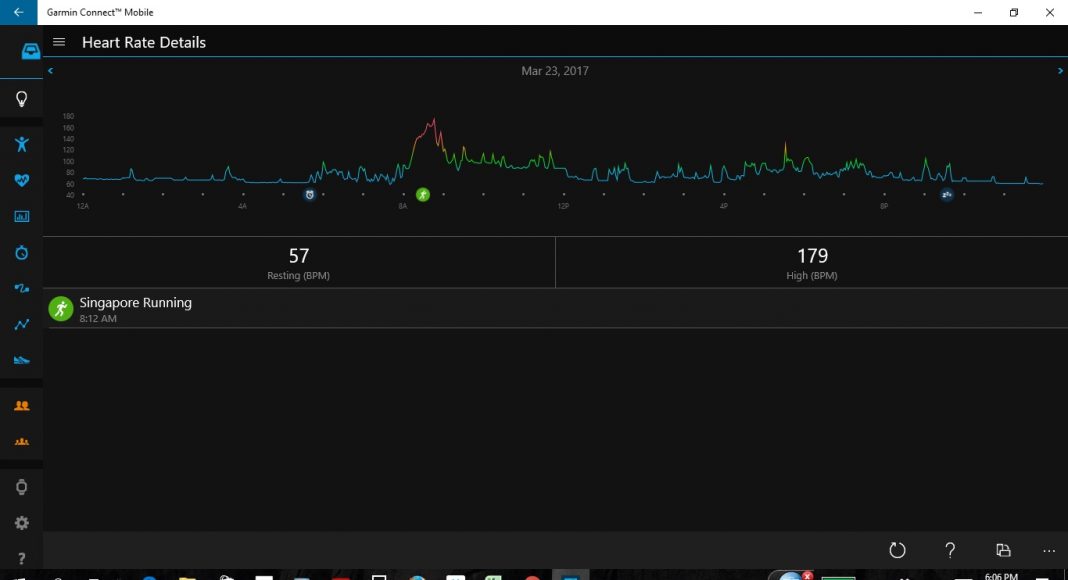Viewport: 1068px width, 580px height.
Task: Minimize the Garmin Connect Mobile window
Action: pyautogui.click(x=978, y=12)
